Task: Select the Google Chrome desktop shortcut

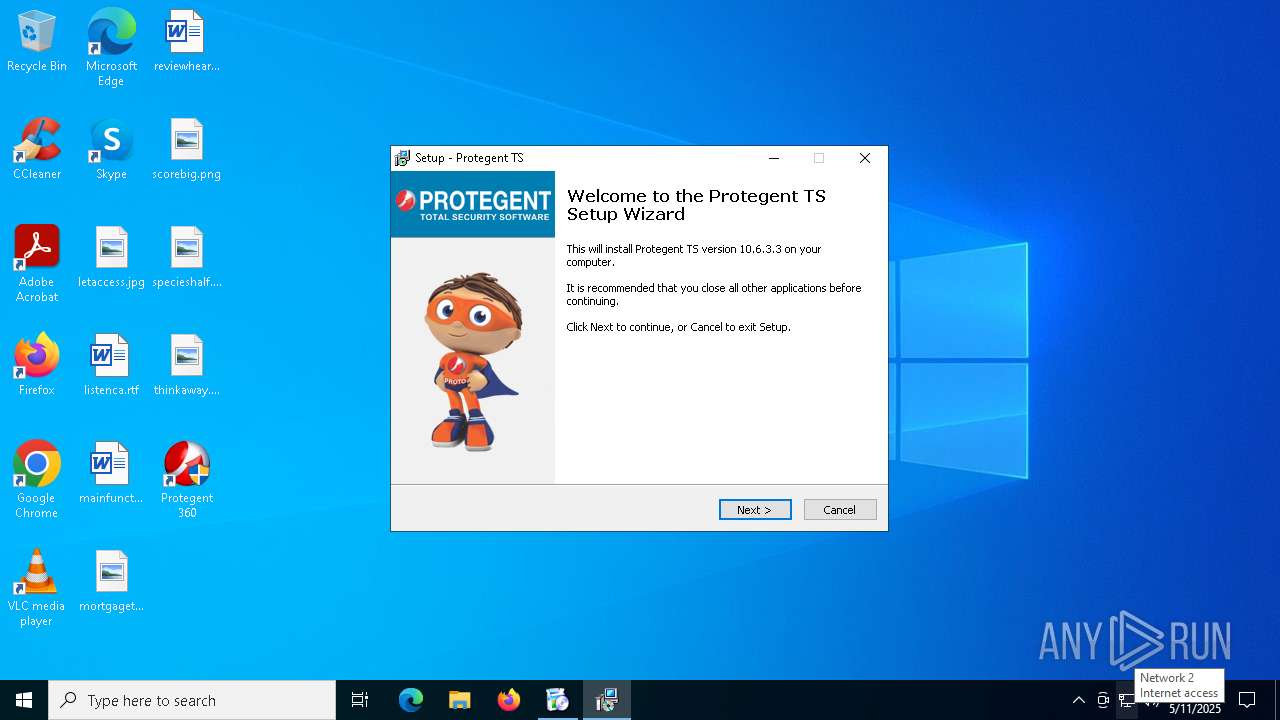Action: click(x=37, y=480)
